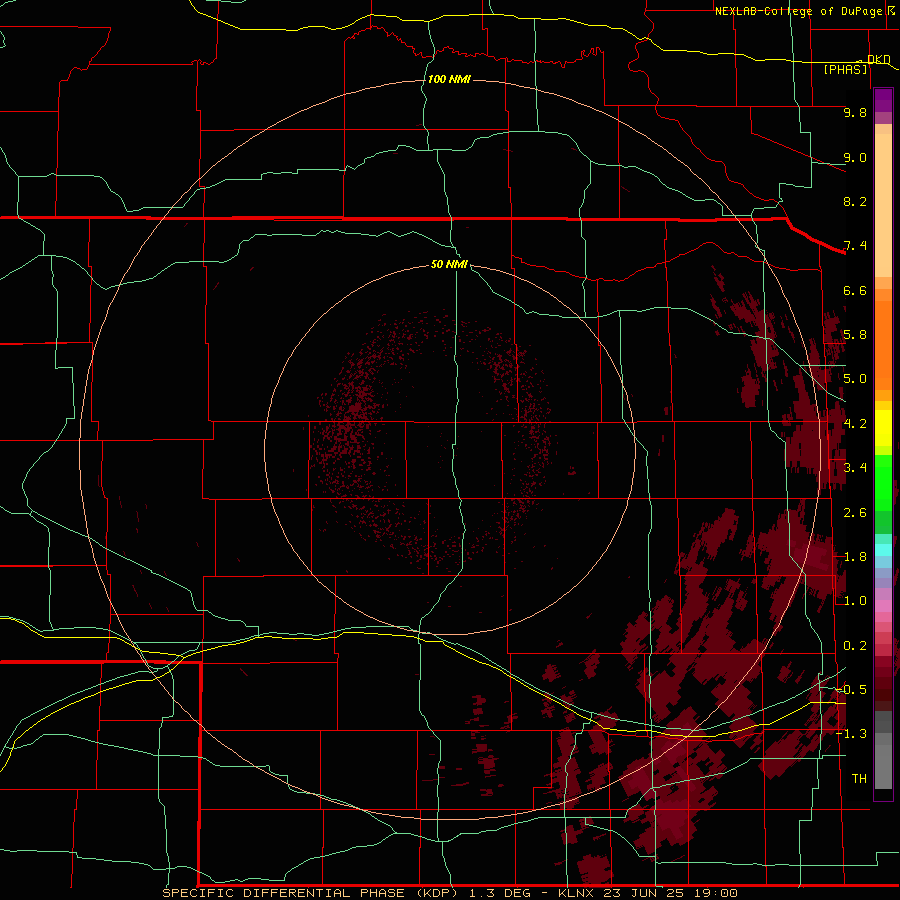Click the -0.5 legend value
900x900 pixels.
(851, 690)
